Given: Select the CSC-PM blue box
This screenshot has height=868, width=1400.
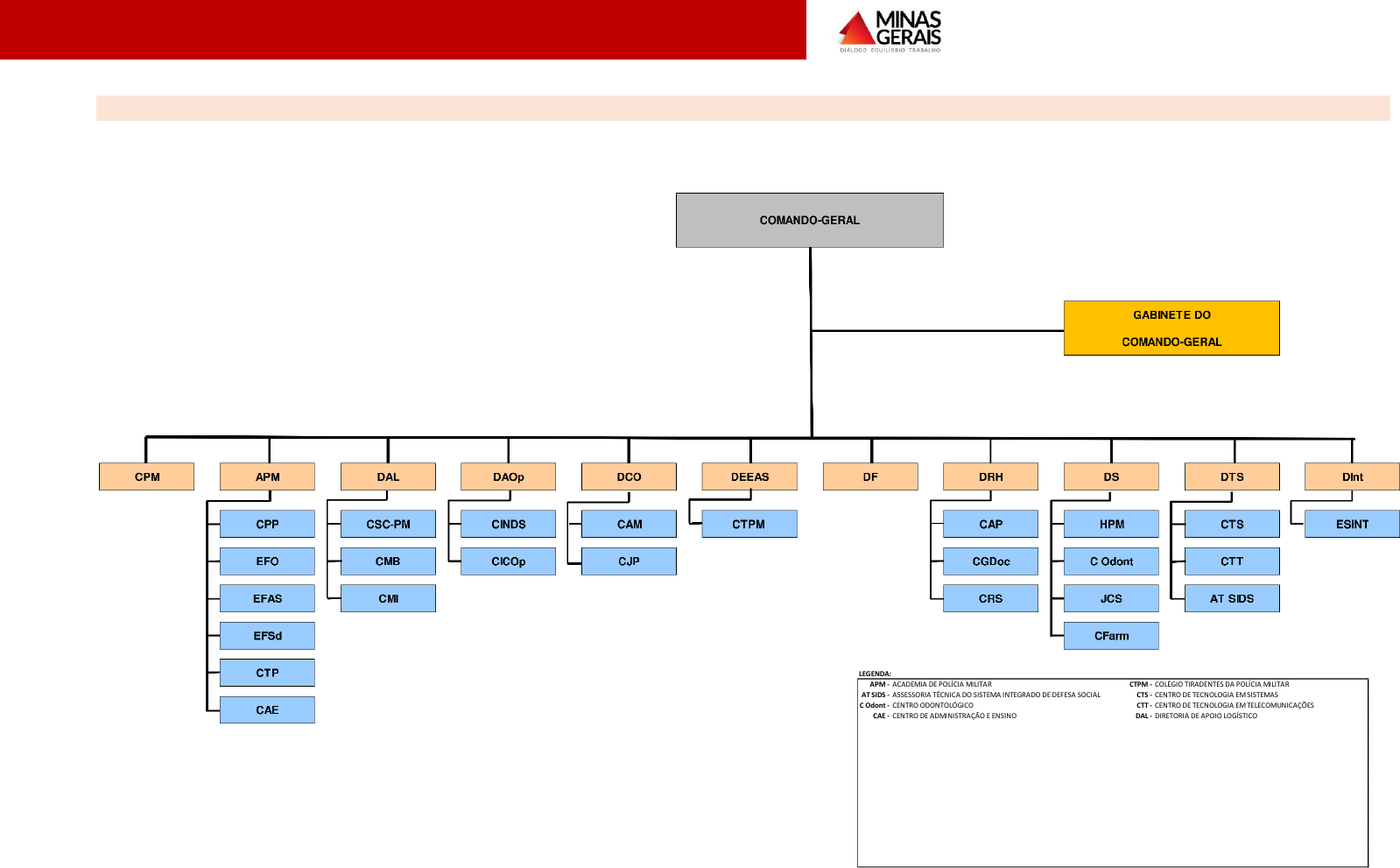Looking at the screenshot, I should pos(388,524).
